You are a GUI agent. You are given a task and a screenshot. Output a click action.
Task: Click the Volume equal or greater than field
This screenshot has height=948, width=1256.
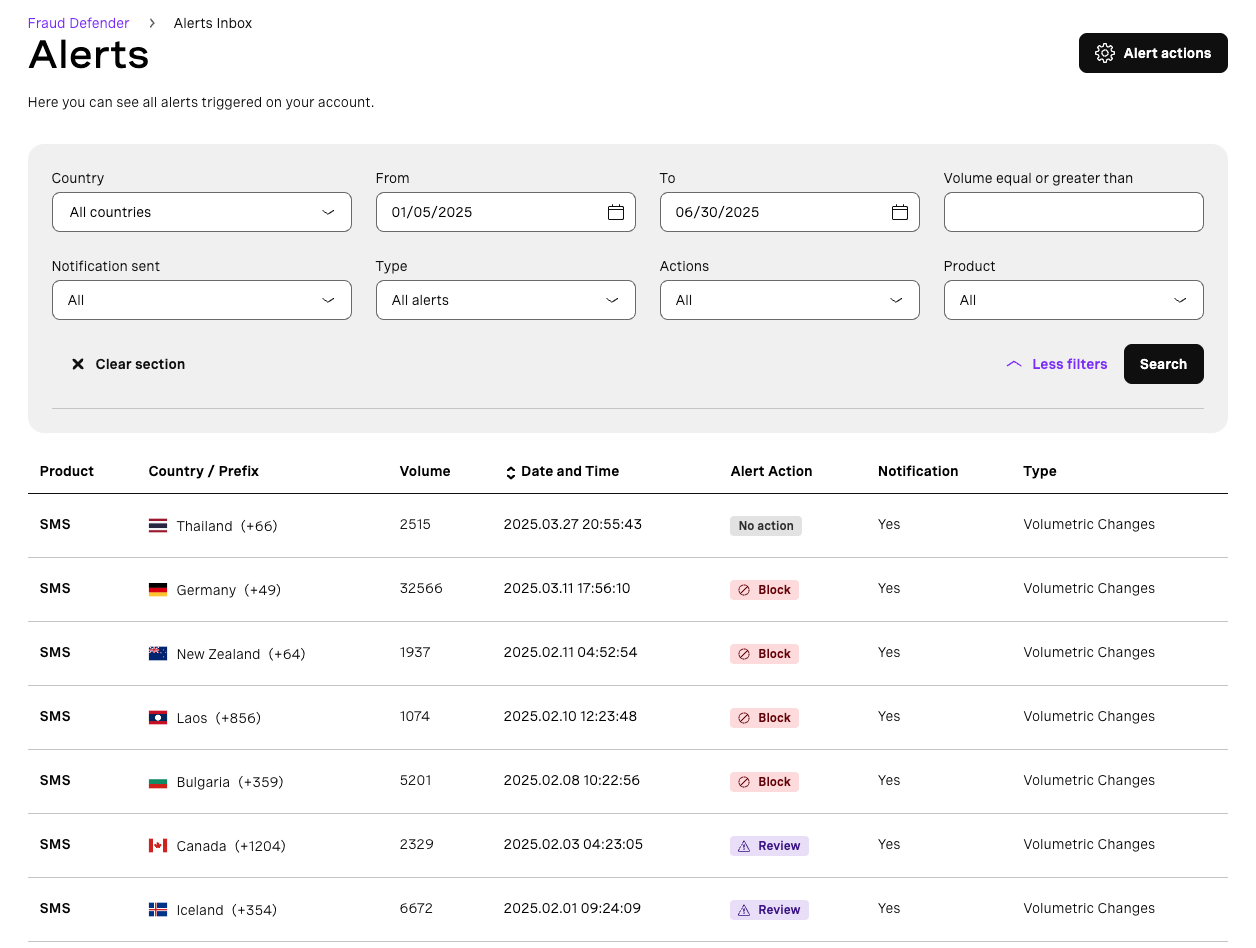point(1074,212)
